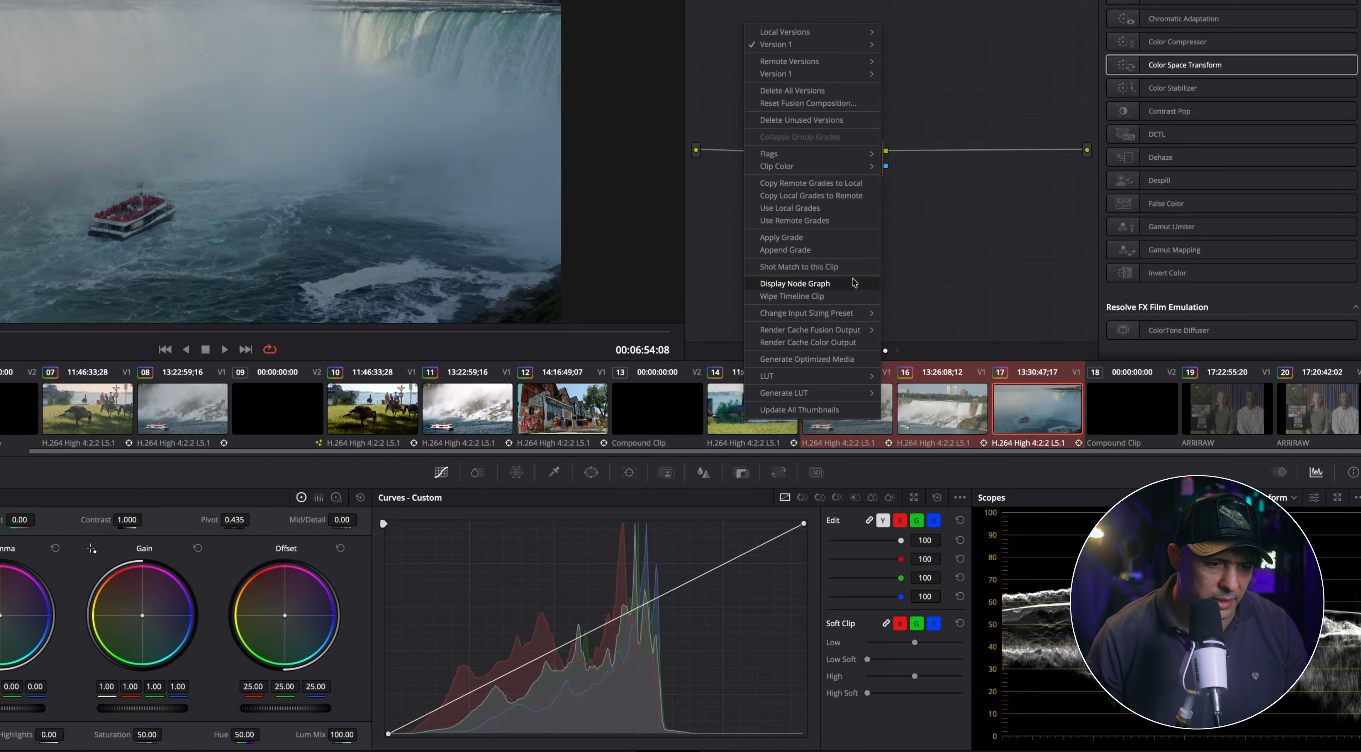Expand the Flags submenu
Image resolution: width=1361 pixels, height=752 pixels.
[814, 154]
